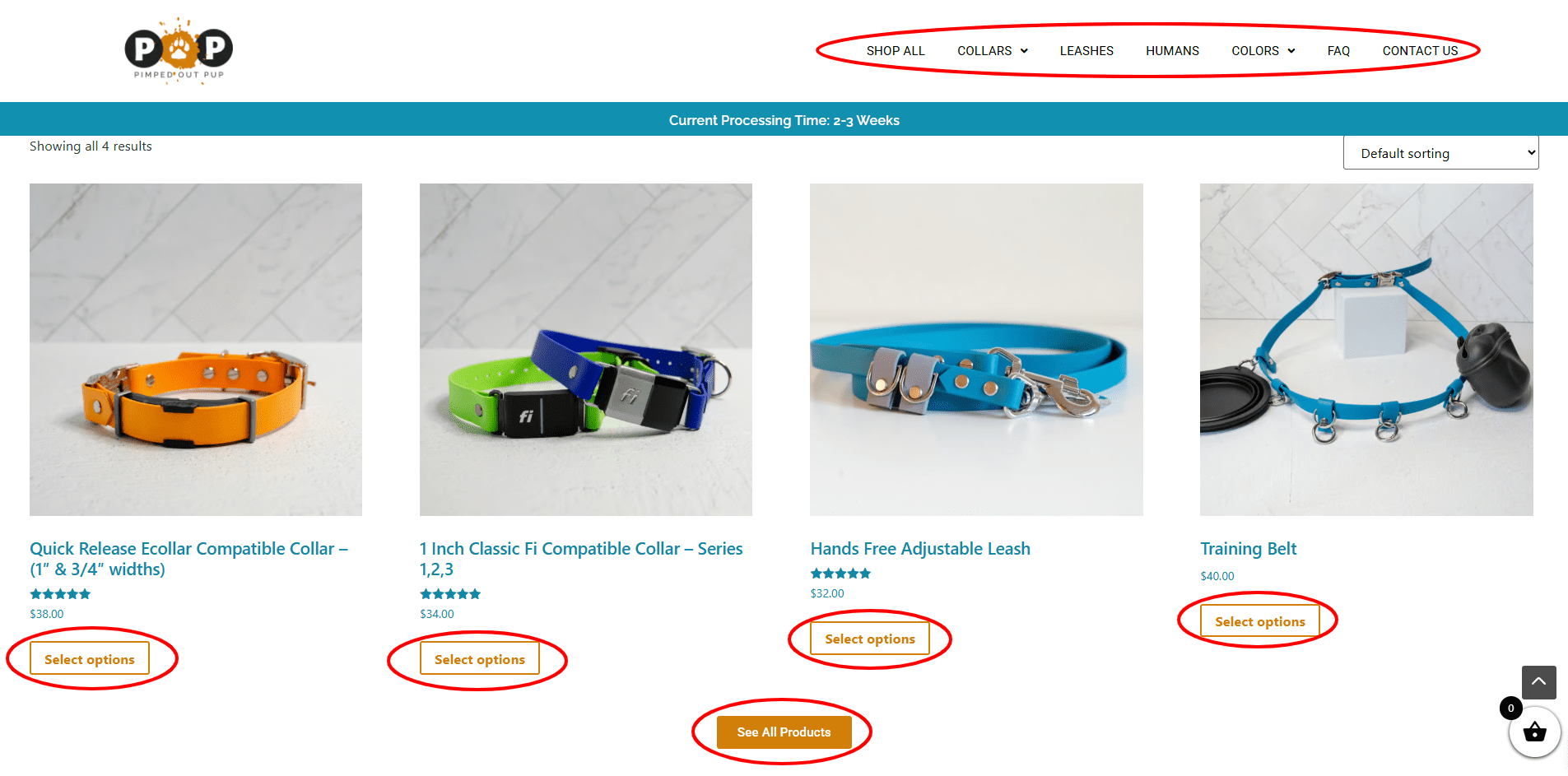
Task: Open the Humans menu item
Action: [x=1172, y=51]
